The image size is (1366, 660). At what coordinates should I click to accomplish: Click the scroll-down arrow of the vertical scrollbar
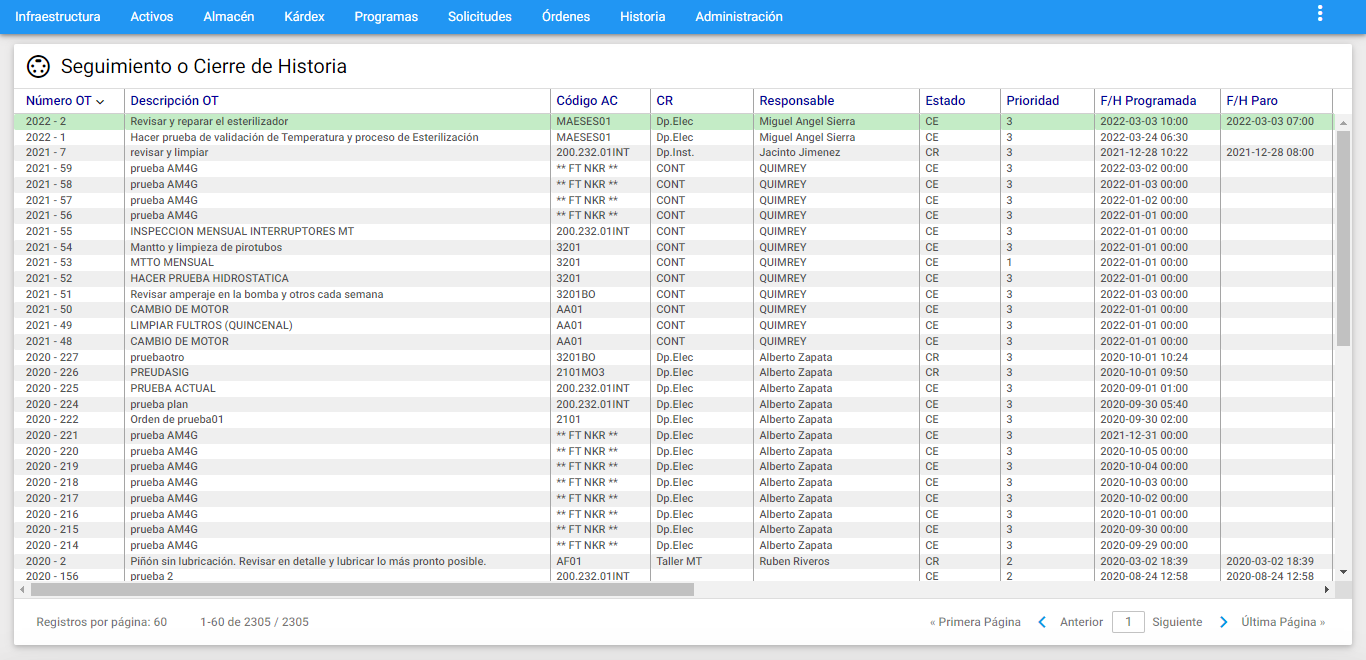(1343, 573)
